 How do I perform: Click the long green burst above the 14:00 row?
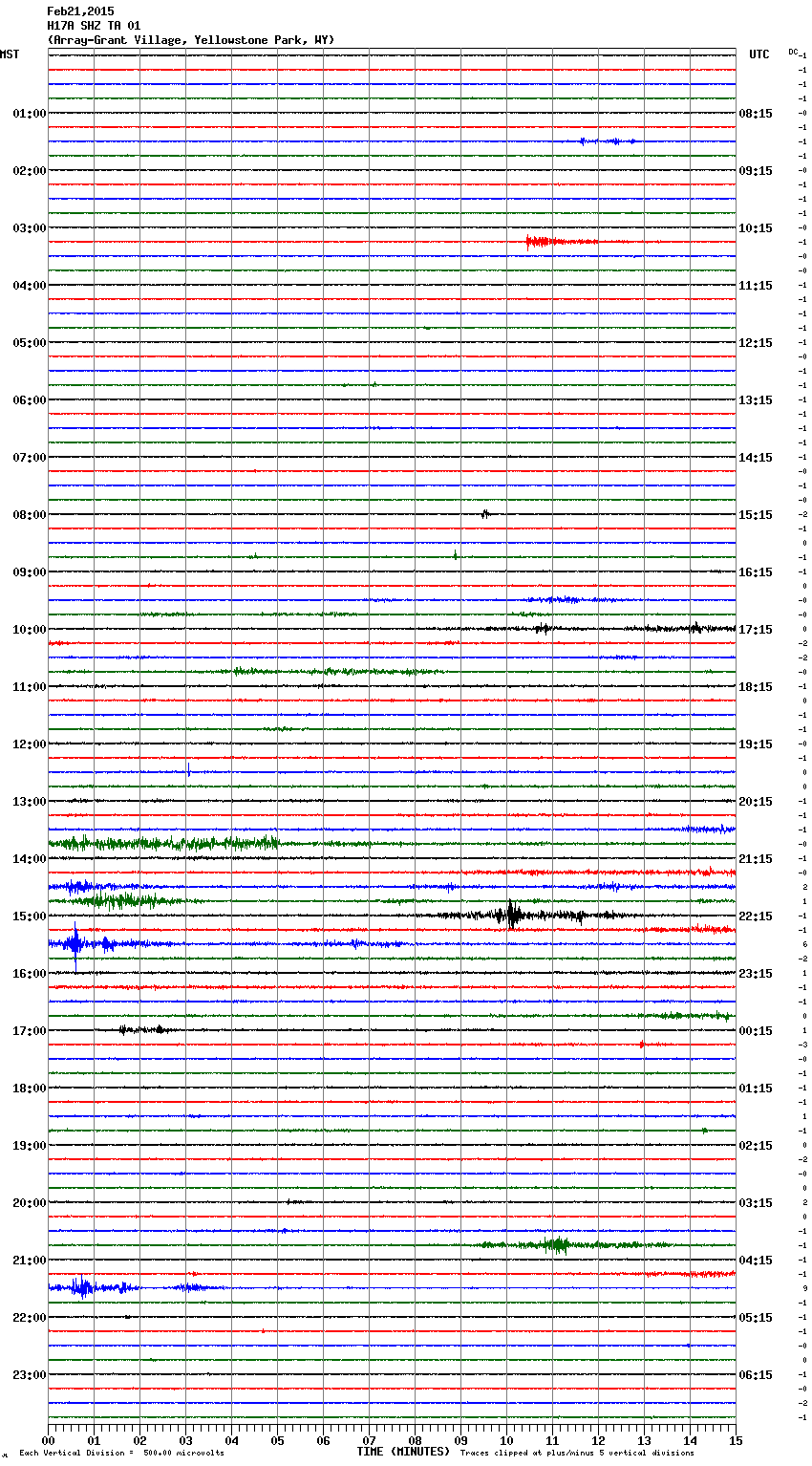164,843
